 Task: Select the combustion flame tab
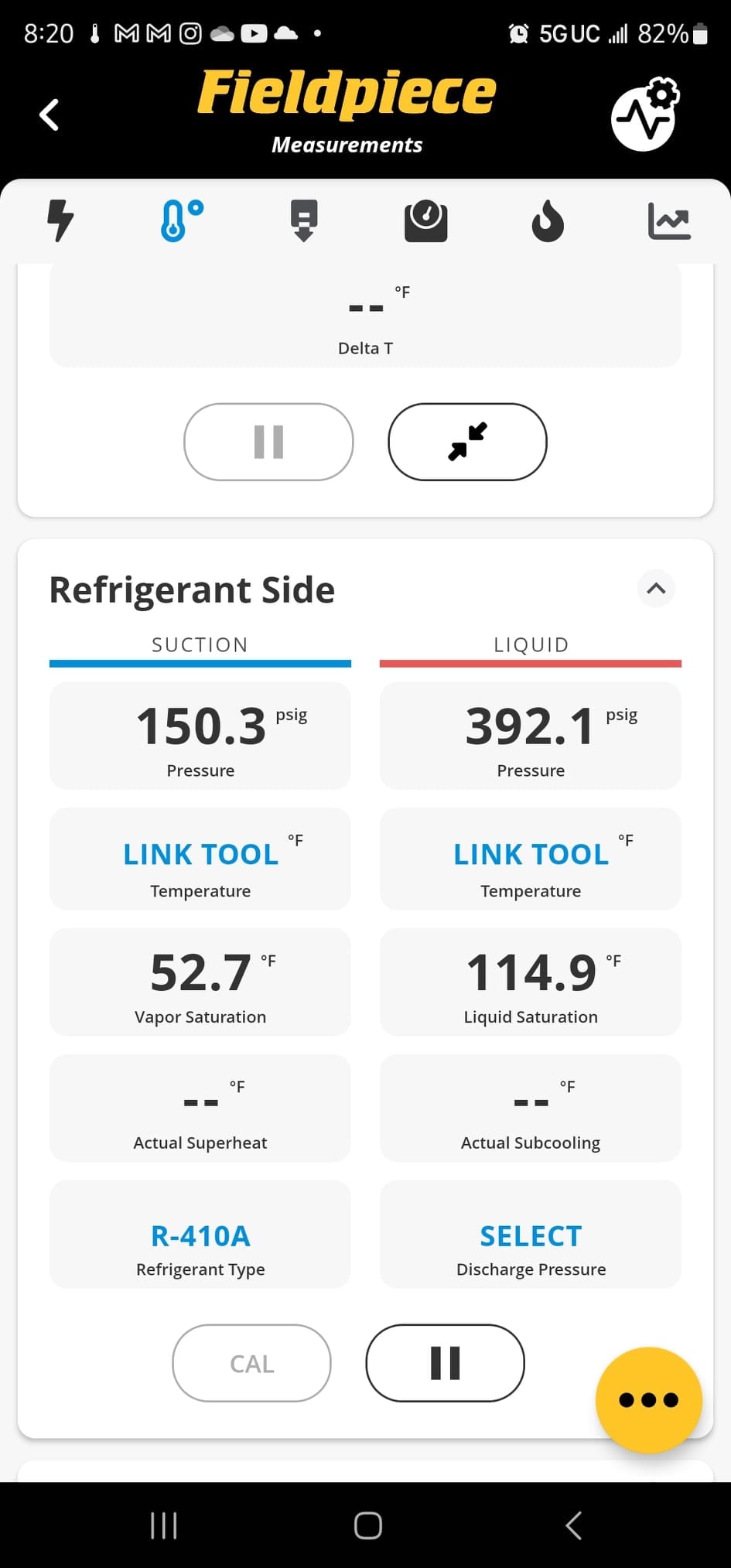click(x=548, y=221)
